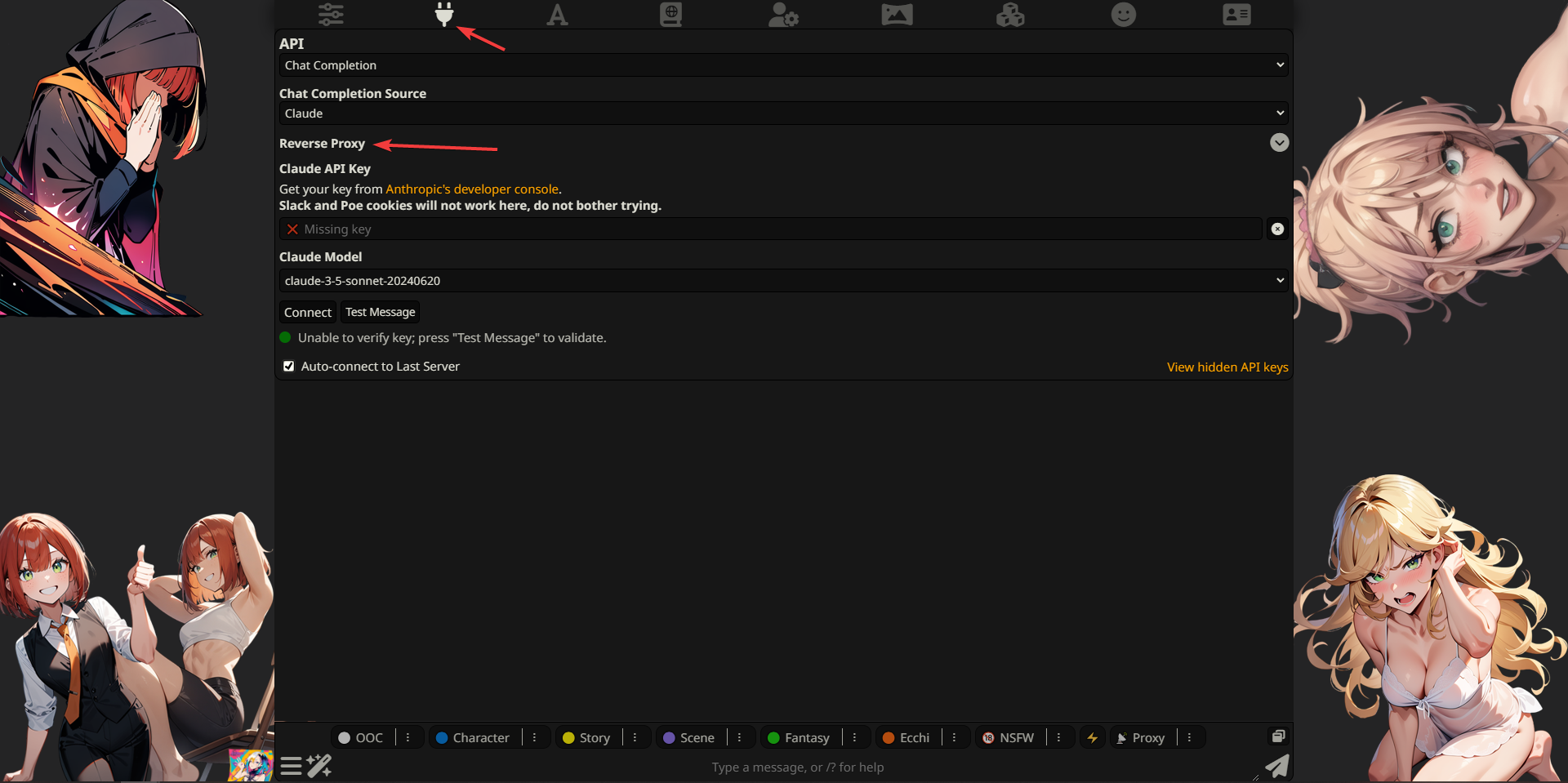Image resolution: width=1568 pixels, height=783 pixels.
Task: Open the backgrounds image icon
Action: [x=897, y=15]
